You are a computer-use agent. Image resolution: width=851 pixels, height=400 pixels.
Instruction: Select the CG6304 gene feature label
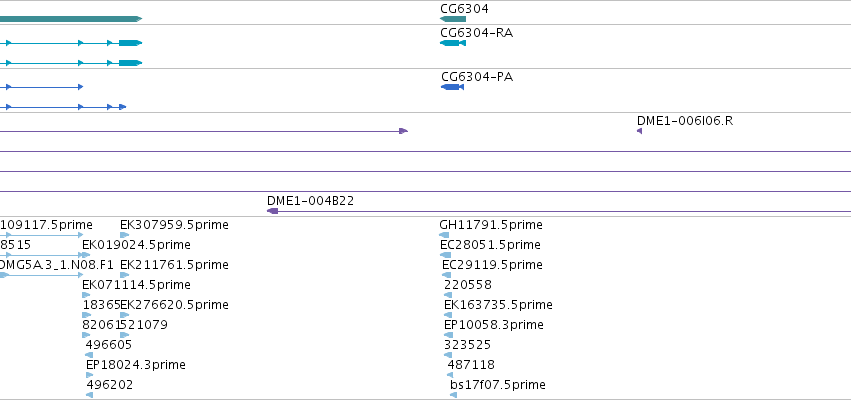point(464,9)
